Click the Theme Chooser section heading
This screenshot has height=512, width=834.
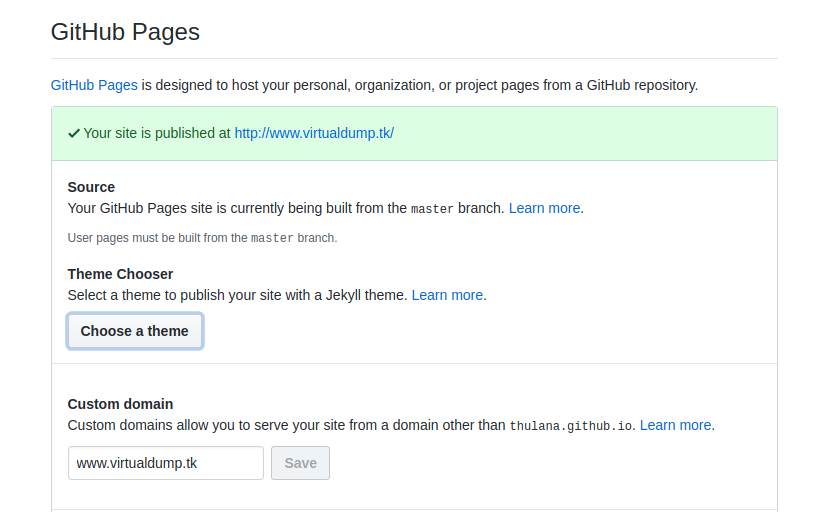(x=120, y=274)
